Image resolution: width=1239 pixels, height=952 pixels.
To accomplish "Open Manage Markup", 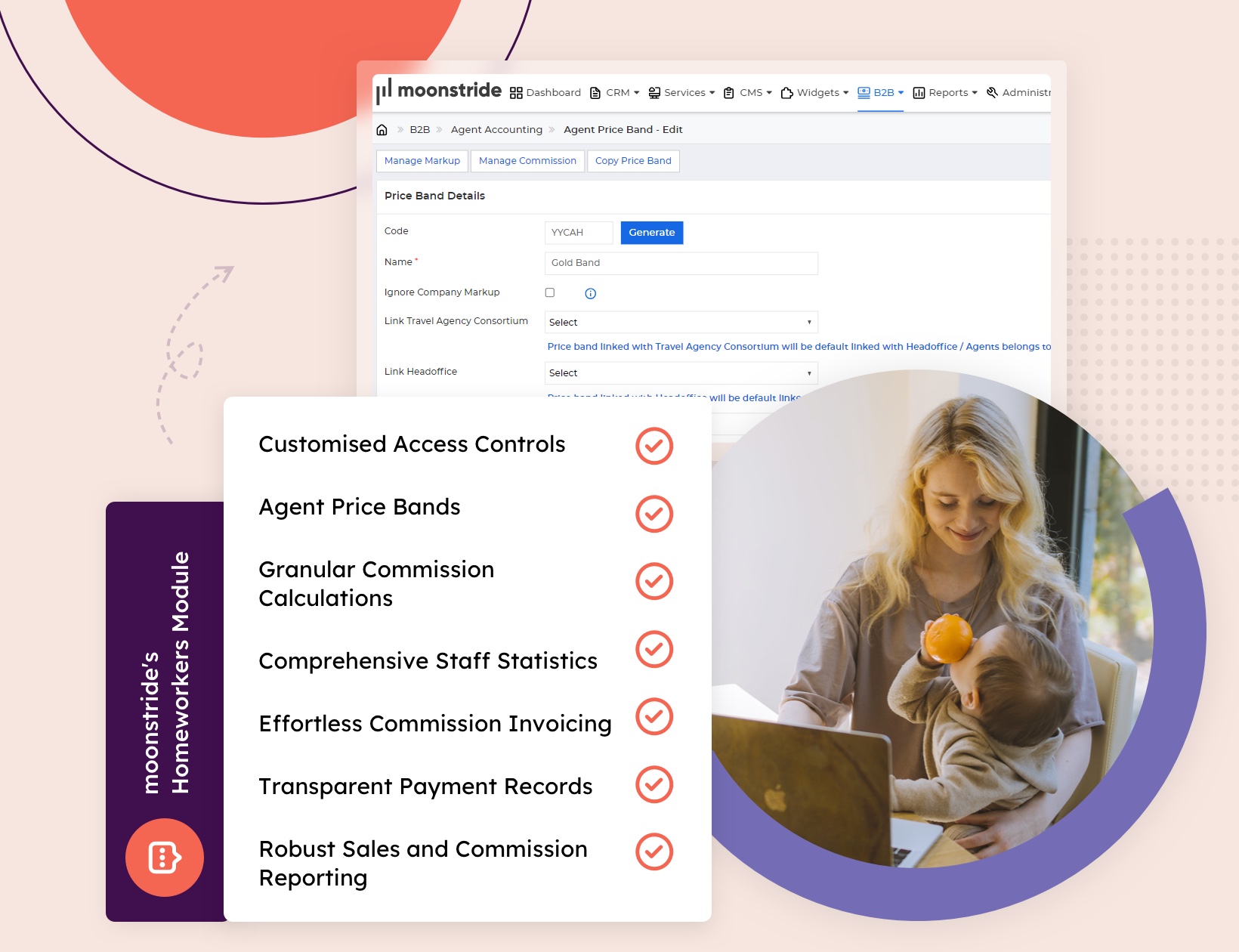I will [x=422, y=161].
